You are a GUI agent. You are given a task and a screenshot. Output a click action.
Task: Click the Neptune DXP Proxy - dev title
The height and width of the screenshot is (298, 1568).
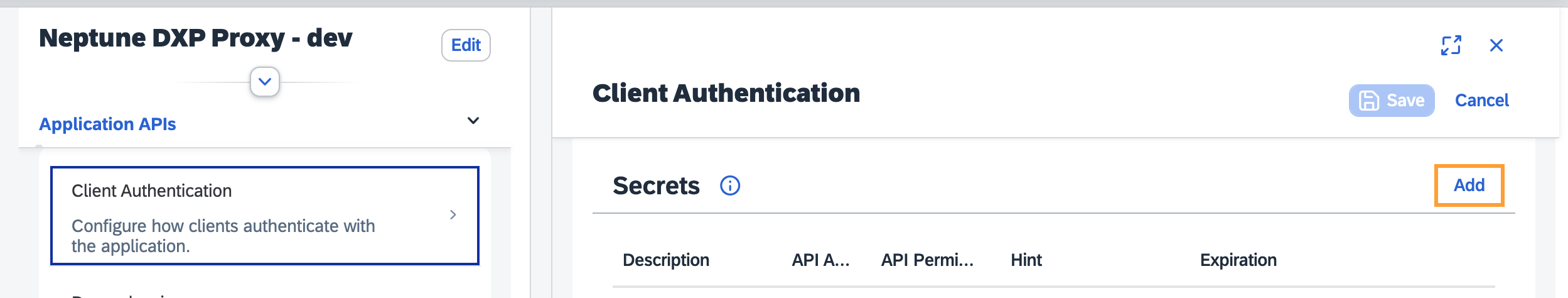196,38
